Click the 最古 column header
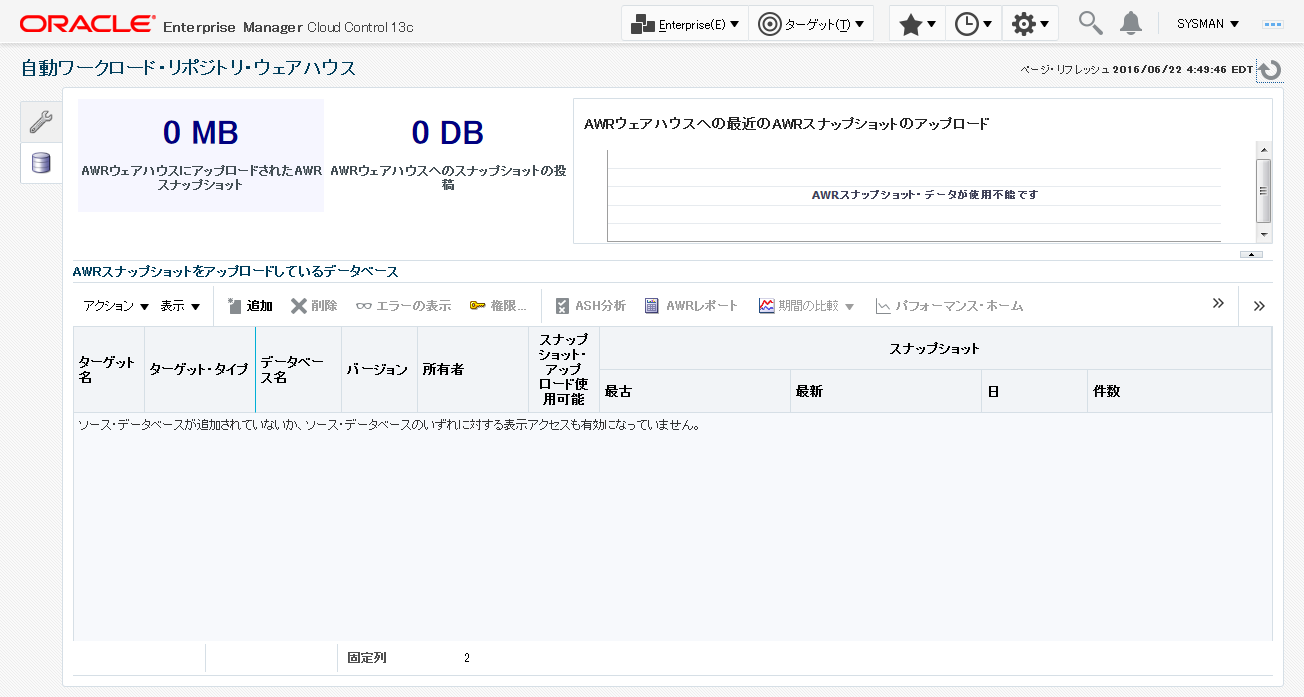This screenshot has width=1304, height=697. pos(695,391)
